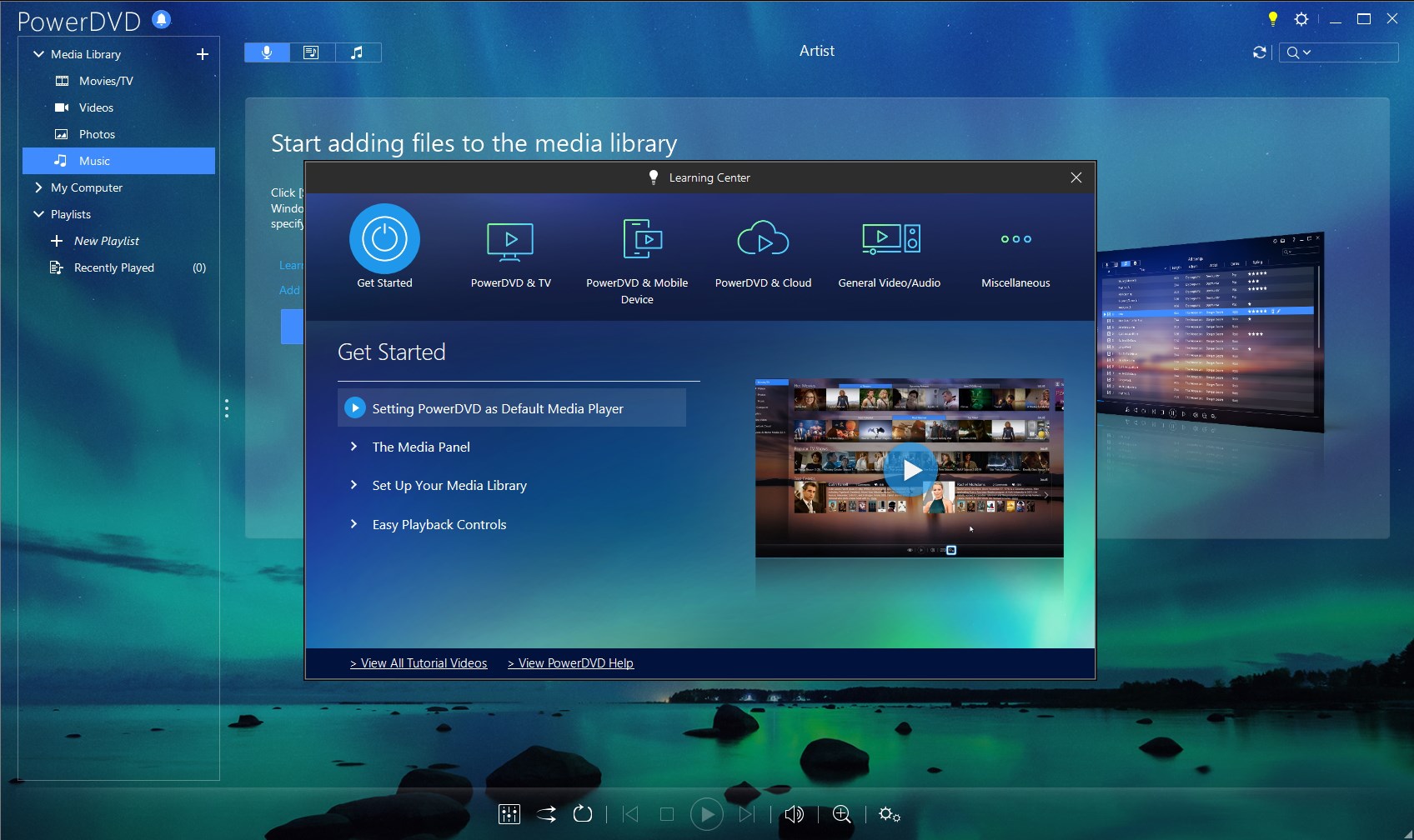
Task: Open View All Tutorial Videos link
Action: tap(419, 663)
